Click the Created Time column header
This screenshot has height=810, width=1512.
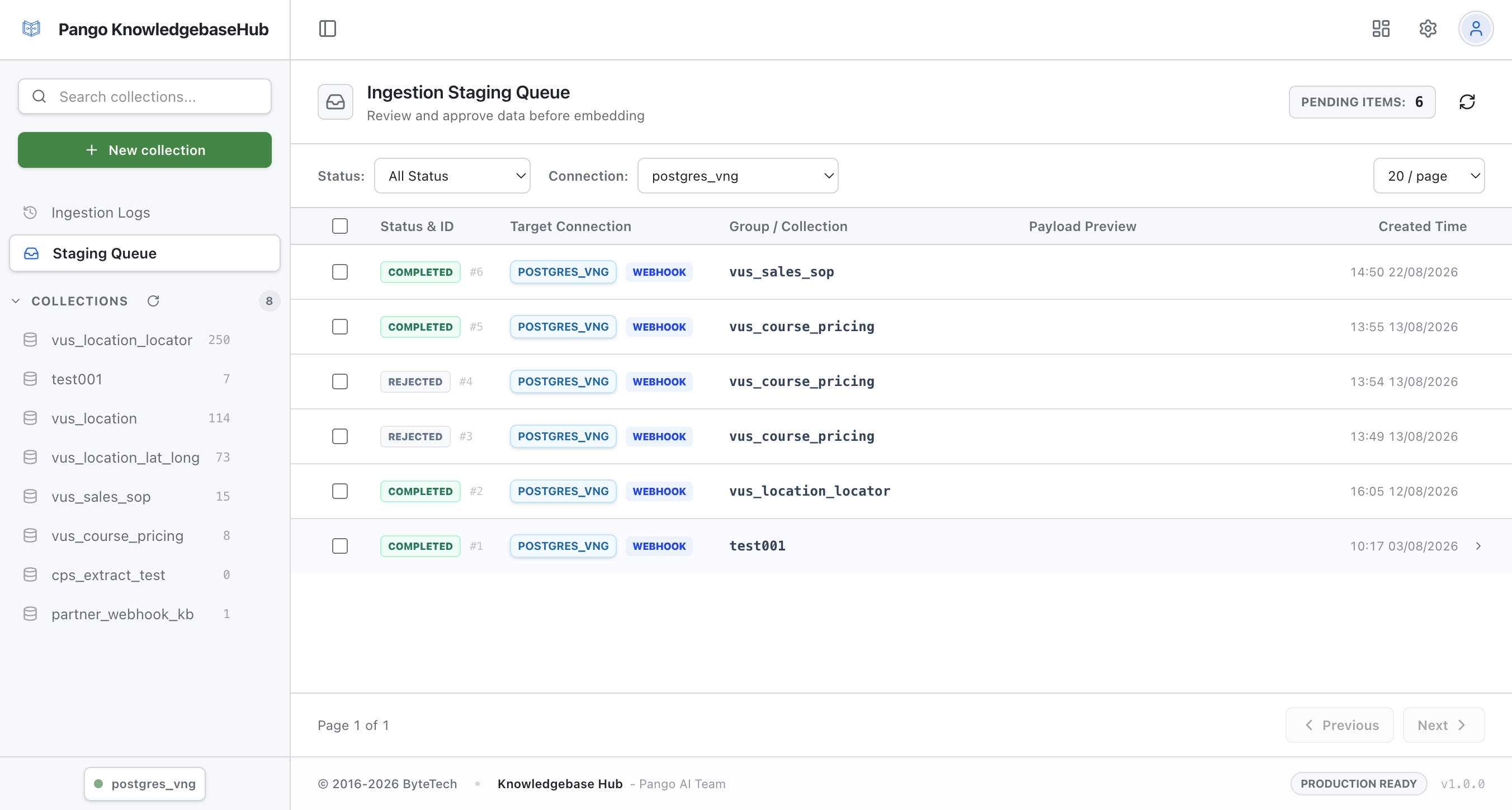click(x=1422, y=226)
